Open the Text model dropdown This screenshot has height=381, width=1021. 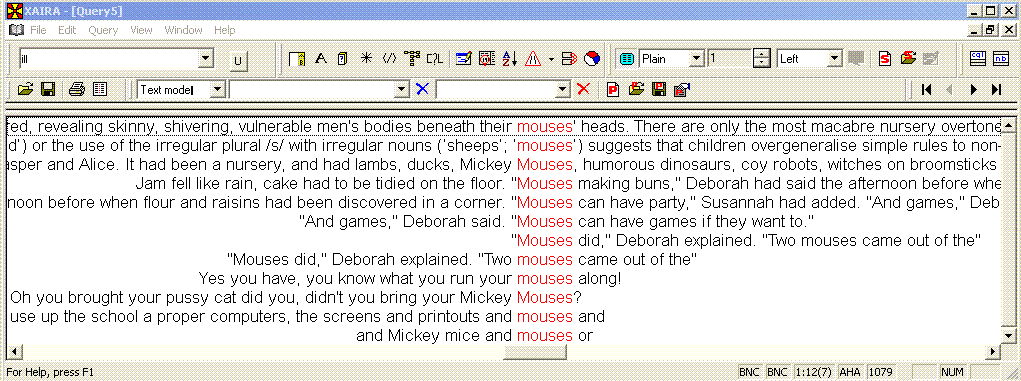pos(217,90)
